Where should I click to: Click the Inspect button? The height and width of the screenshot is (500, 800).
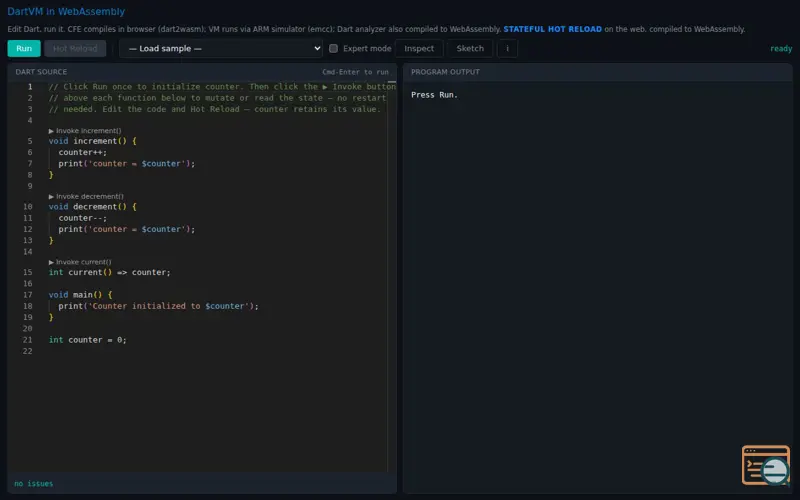(x=419, y=48)
